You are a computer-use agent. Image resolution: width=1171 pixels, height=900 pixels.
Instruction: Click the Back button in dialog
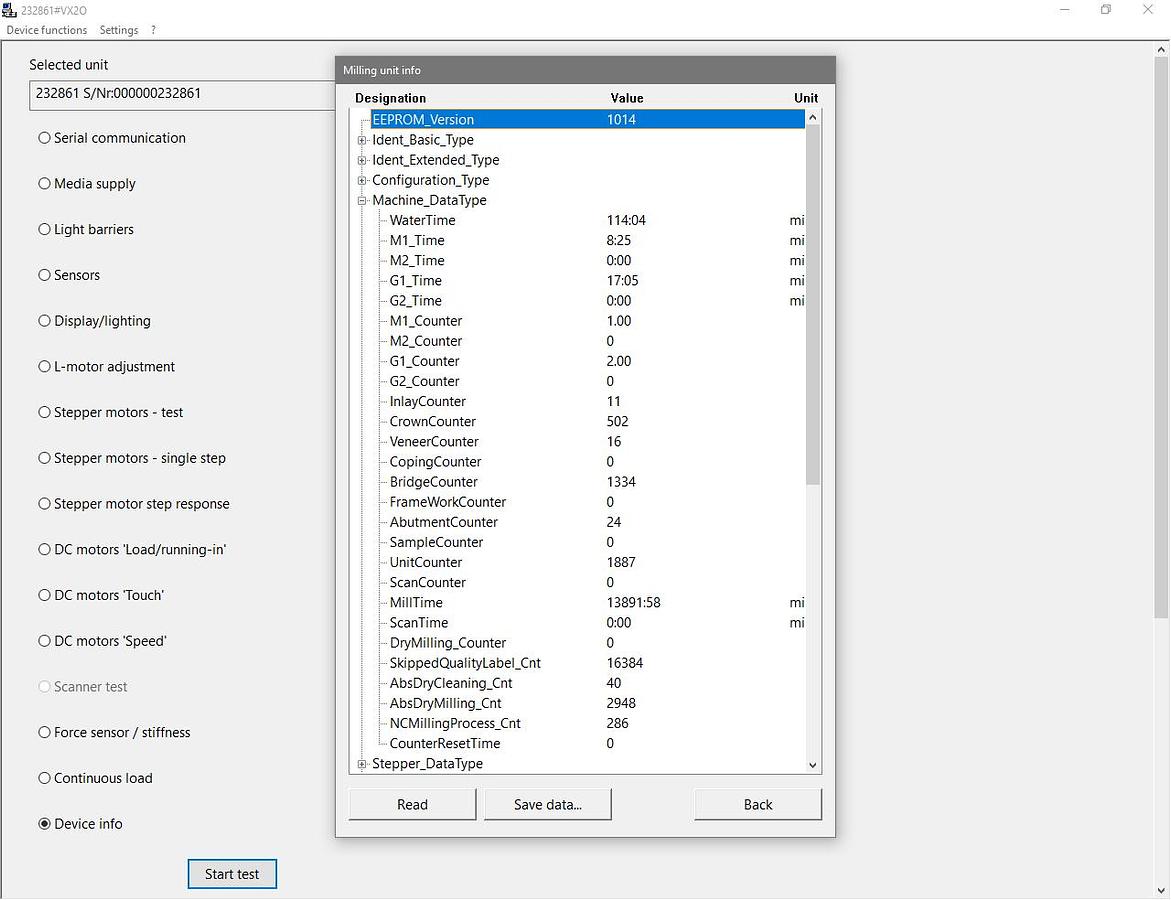pos(757,805)
